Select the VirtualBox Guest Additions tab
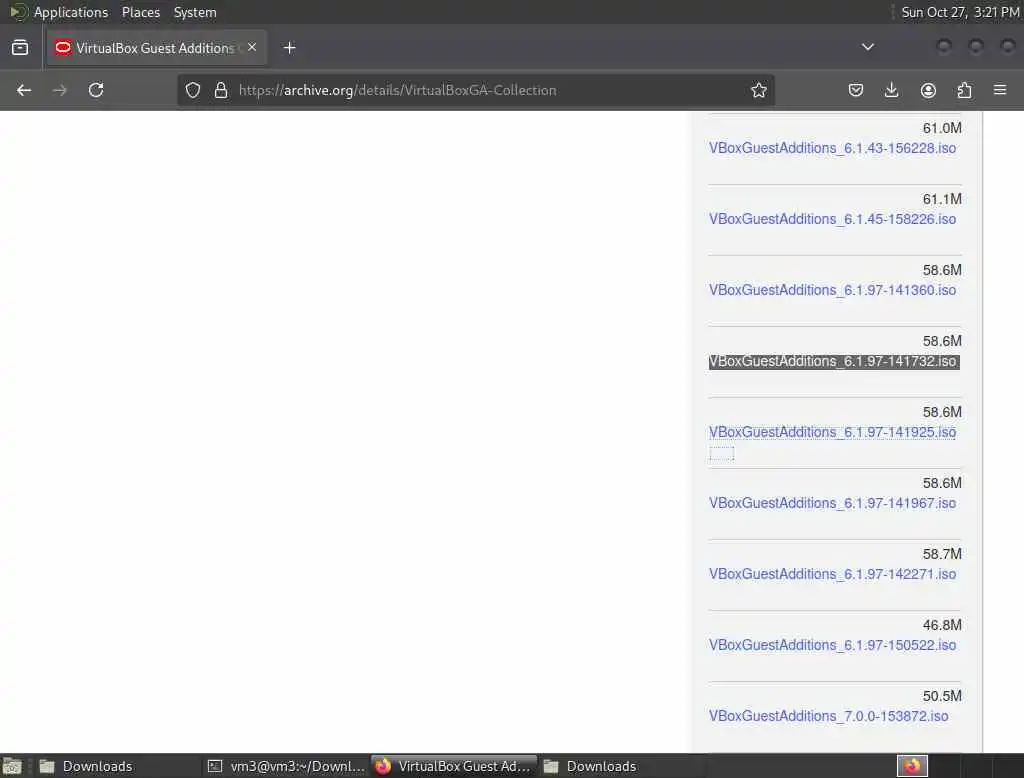1024x778 pixels. click(x=157, y=48)
